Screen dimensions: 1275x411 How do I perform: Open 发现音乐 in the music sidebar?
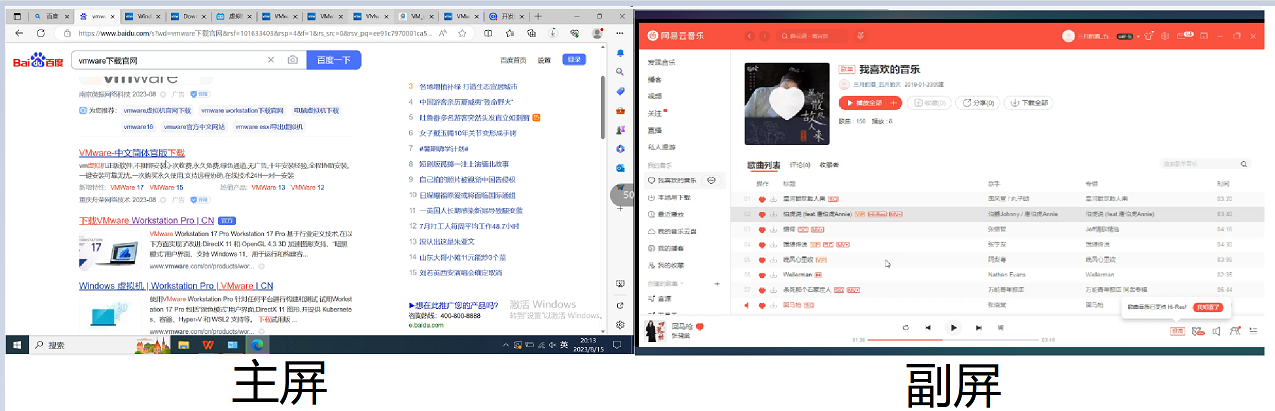pos(662,62)
